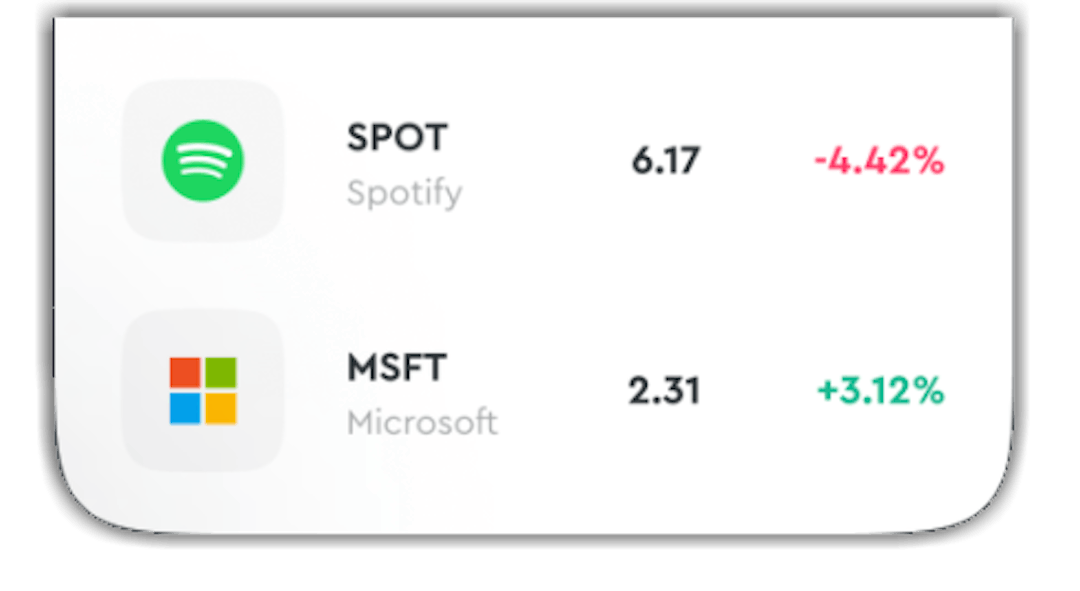The image size is (1080, 591).
Task: Click the red -4.42% change figure
Action: pos(879,161)
